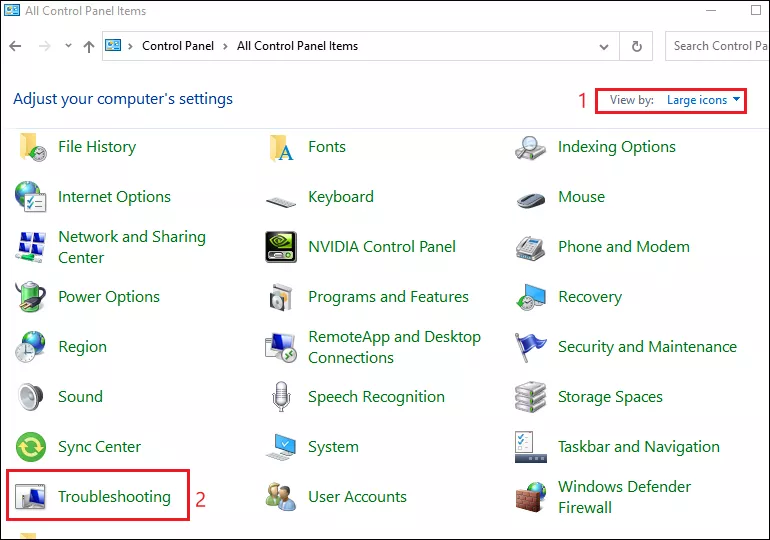
Task: Open the Network and Sharing Center icon
Action: point(31,247)
